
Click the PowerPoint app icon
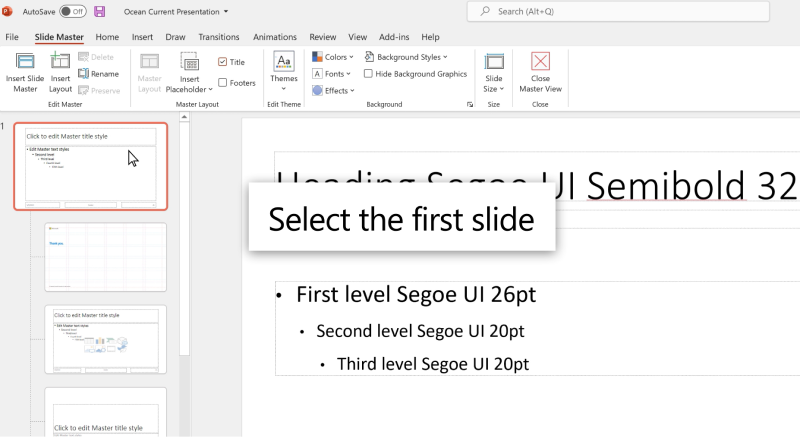(x=7, y=11)
